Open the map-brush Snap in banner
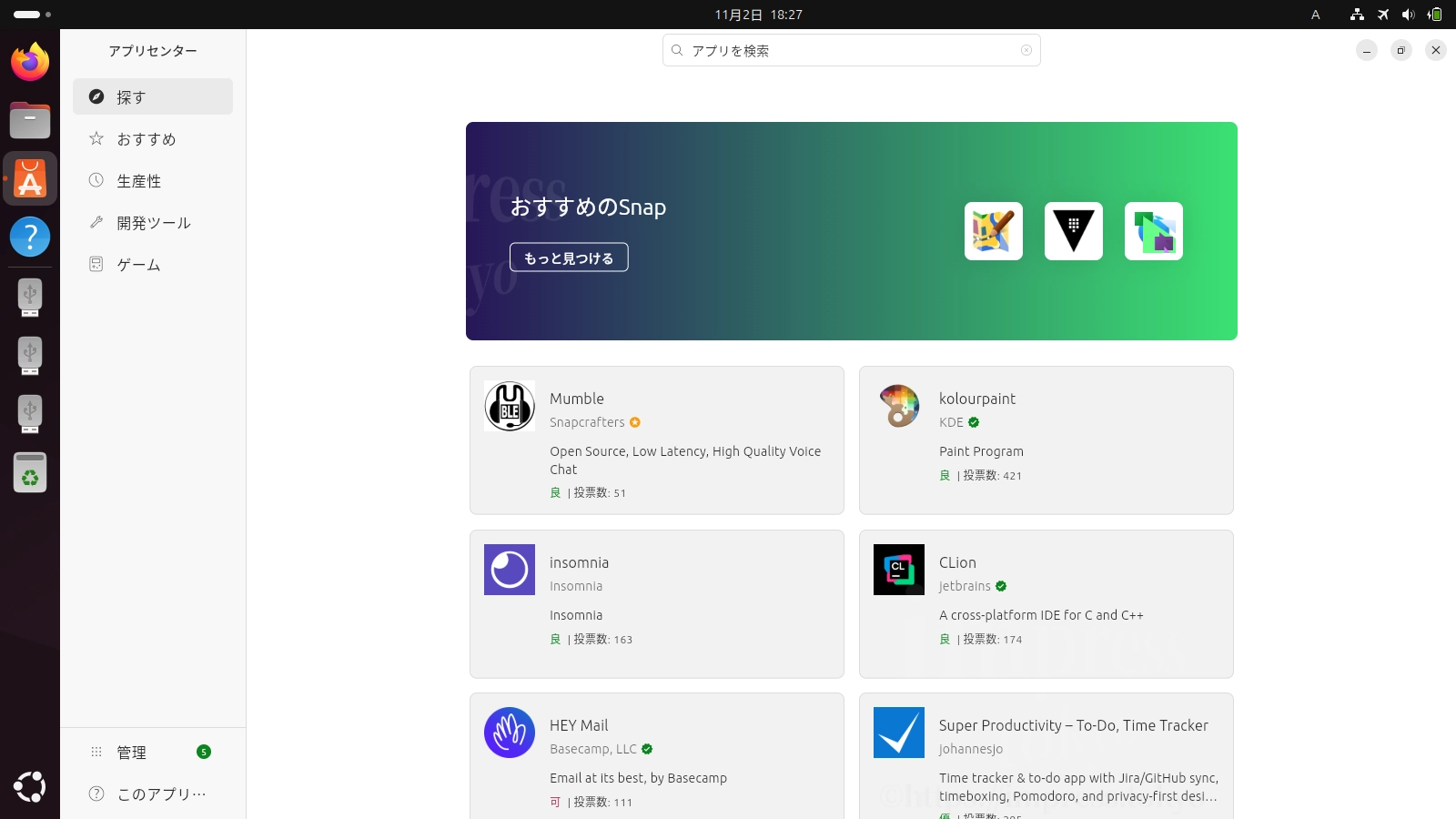Screen dimensions: 1456x819 click(x=994, y=231)
